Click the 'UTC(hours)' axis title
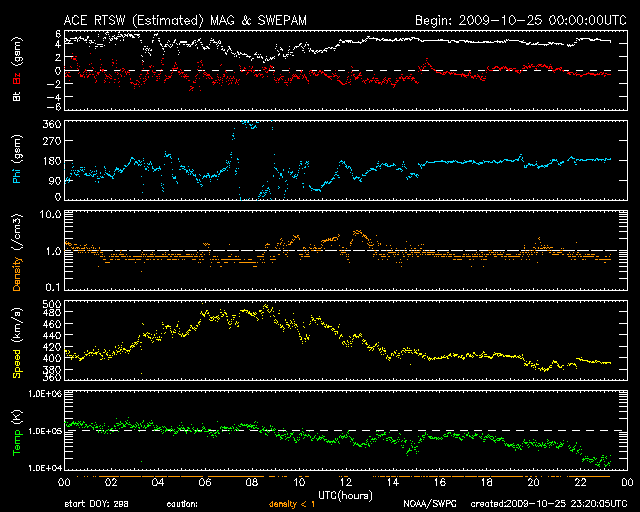The image size is (640, 512). (x=345, y=496)
